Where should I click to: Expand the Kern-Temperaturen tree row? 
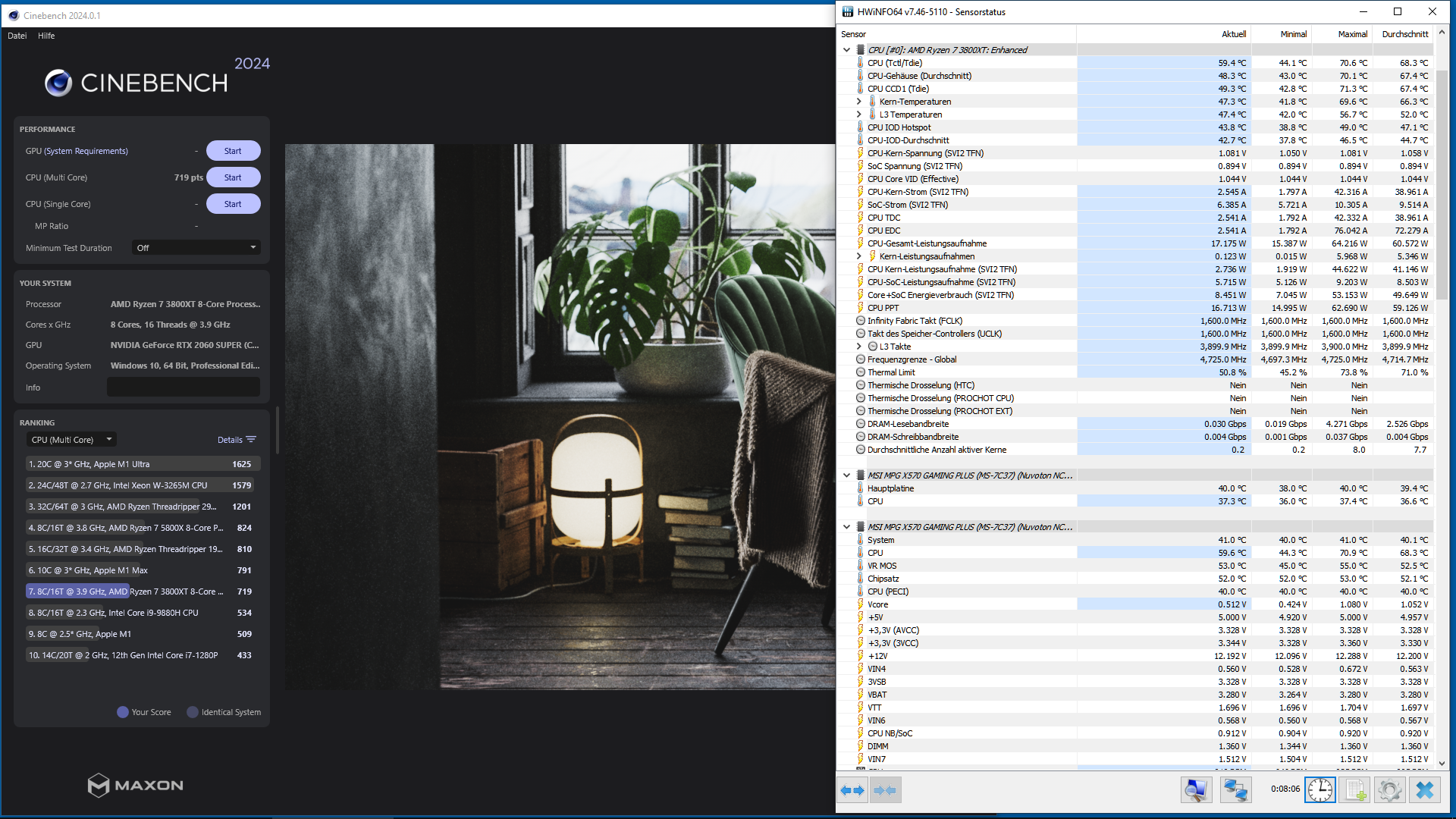(x=858, y=102)
